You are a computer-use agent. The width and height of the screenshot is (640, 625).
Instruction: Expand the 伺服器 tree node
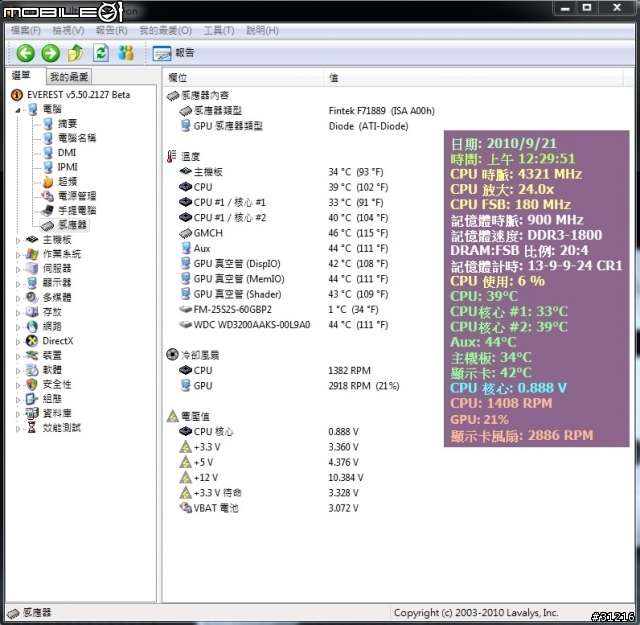[x=18, y=269]
